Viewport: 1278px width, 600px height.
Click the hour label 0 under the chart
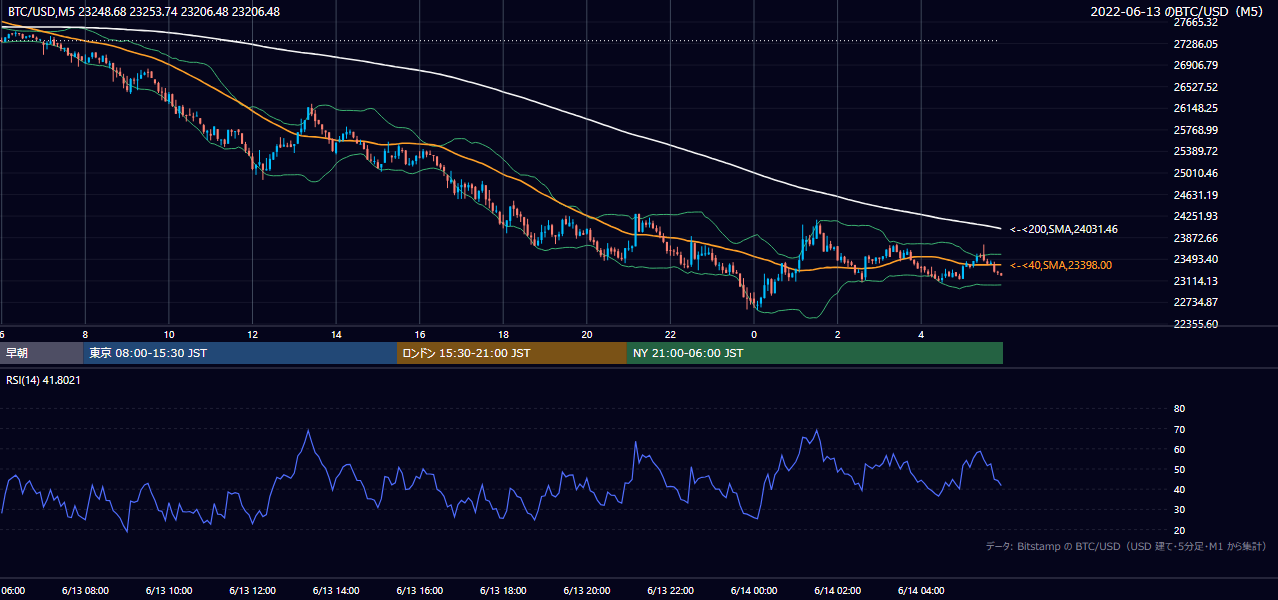tap(754, 334)
